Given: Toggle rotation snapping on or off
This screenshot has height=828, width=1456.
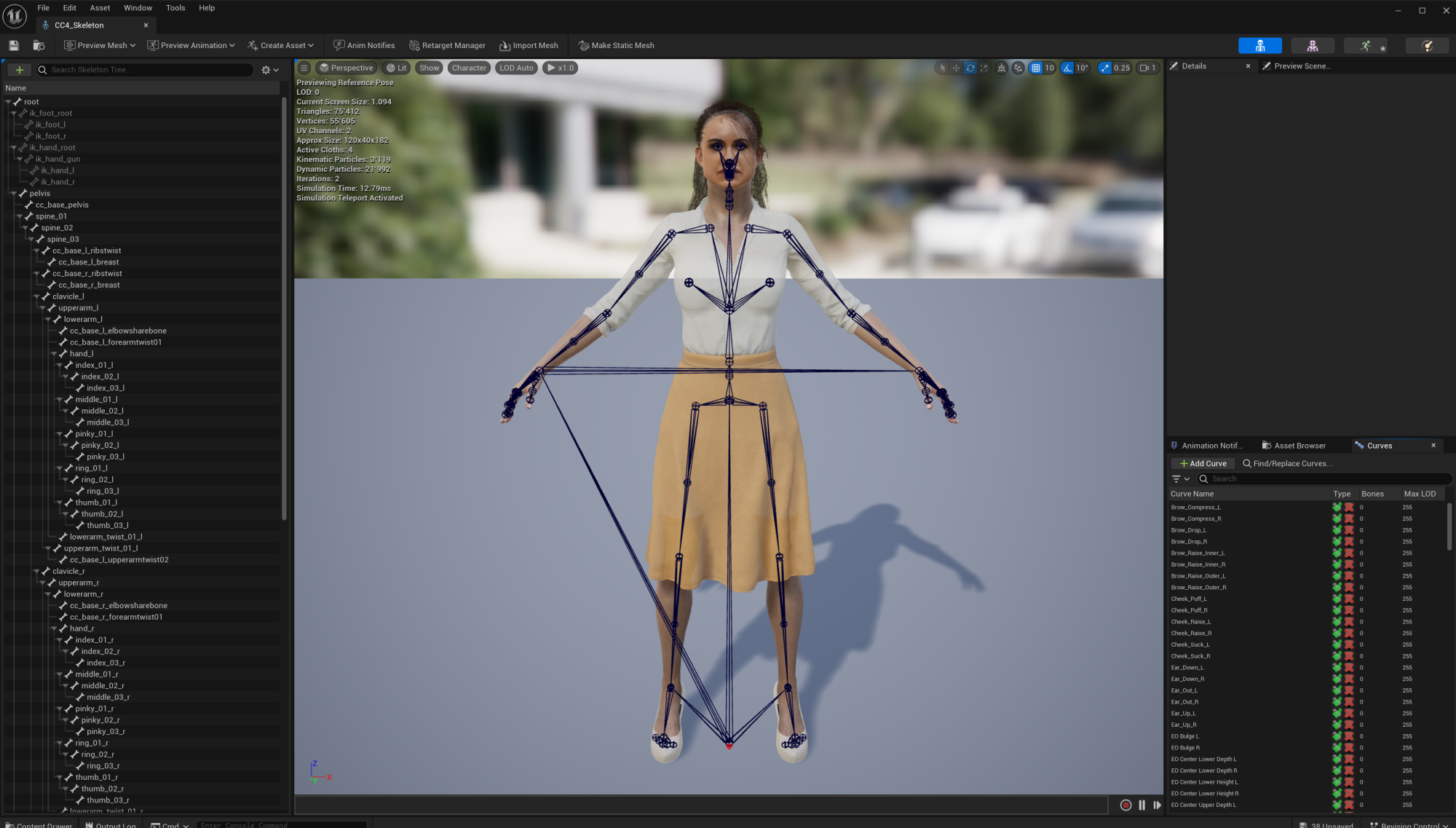Looking at the screenshot, I should point(1067,68).
